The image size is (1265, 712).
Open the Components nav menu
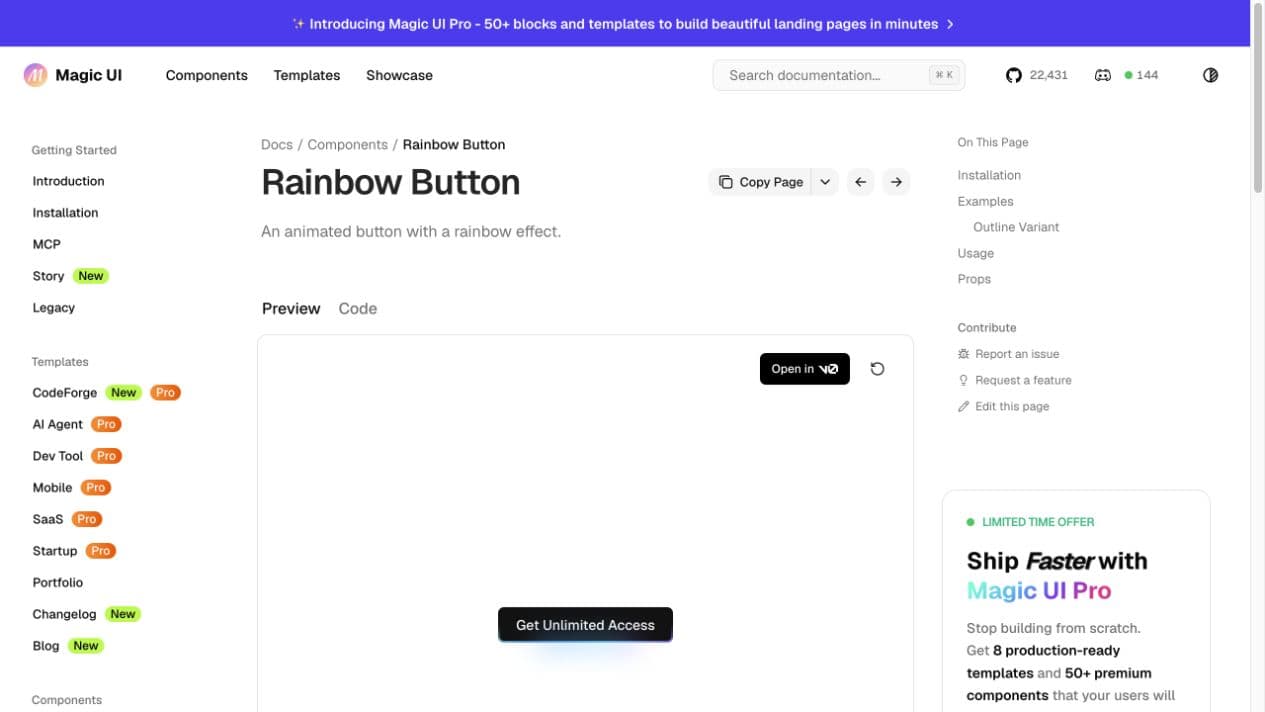point(207,75)
